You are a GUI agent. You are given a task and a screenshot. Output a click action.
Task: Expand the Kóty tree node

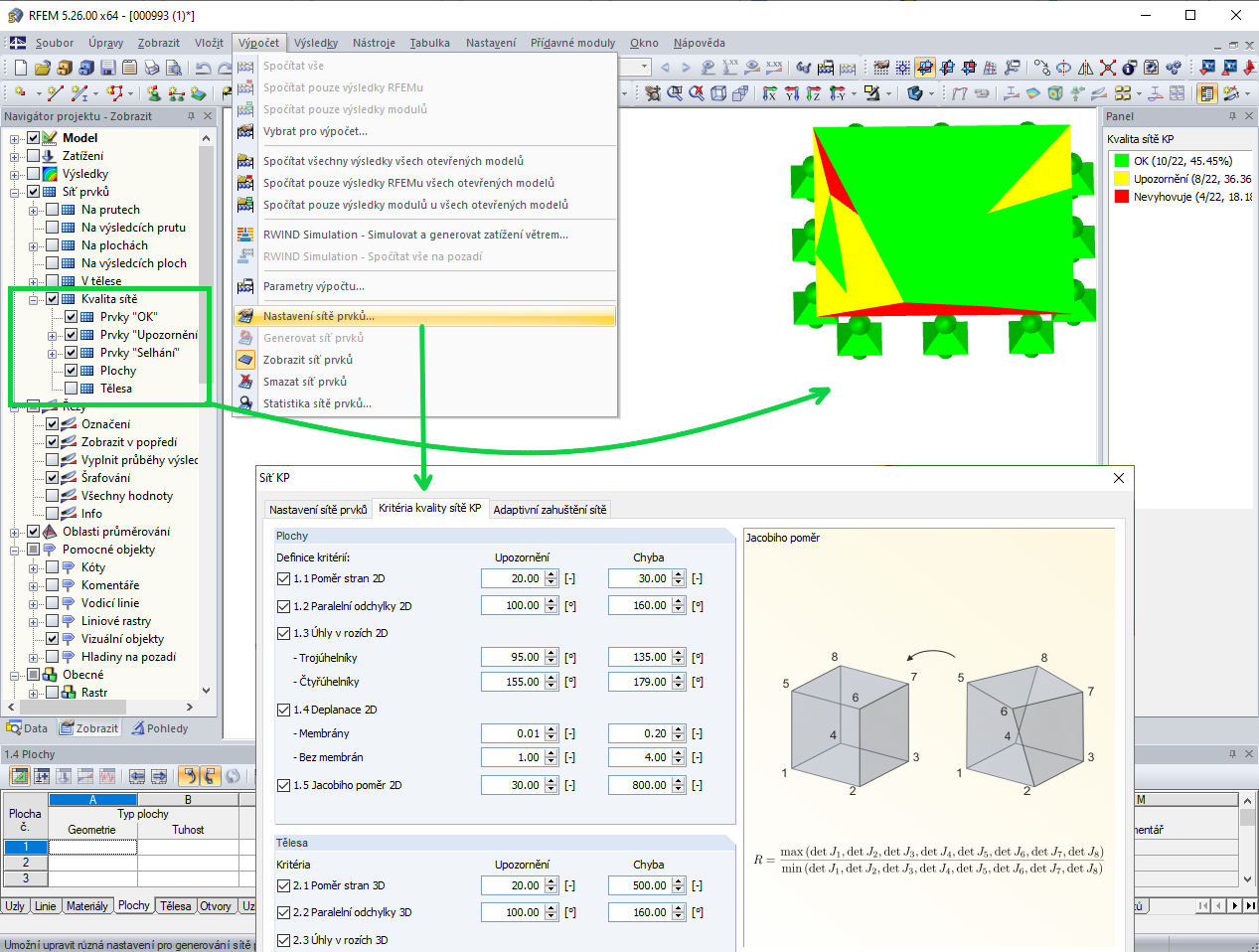tap(34, 567)
